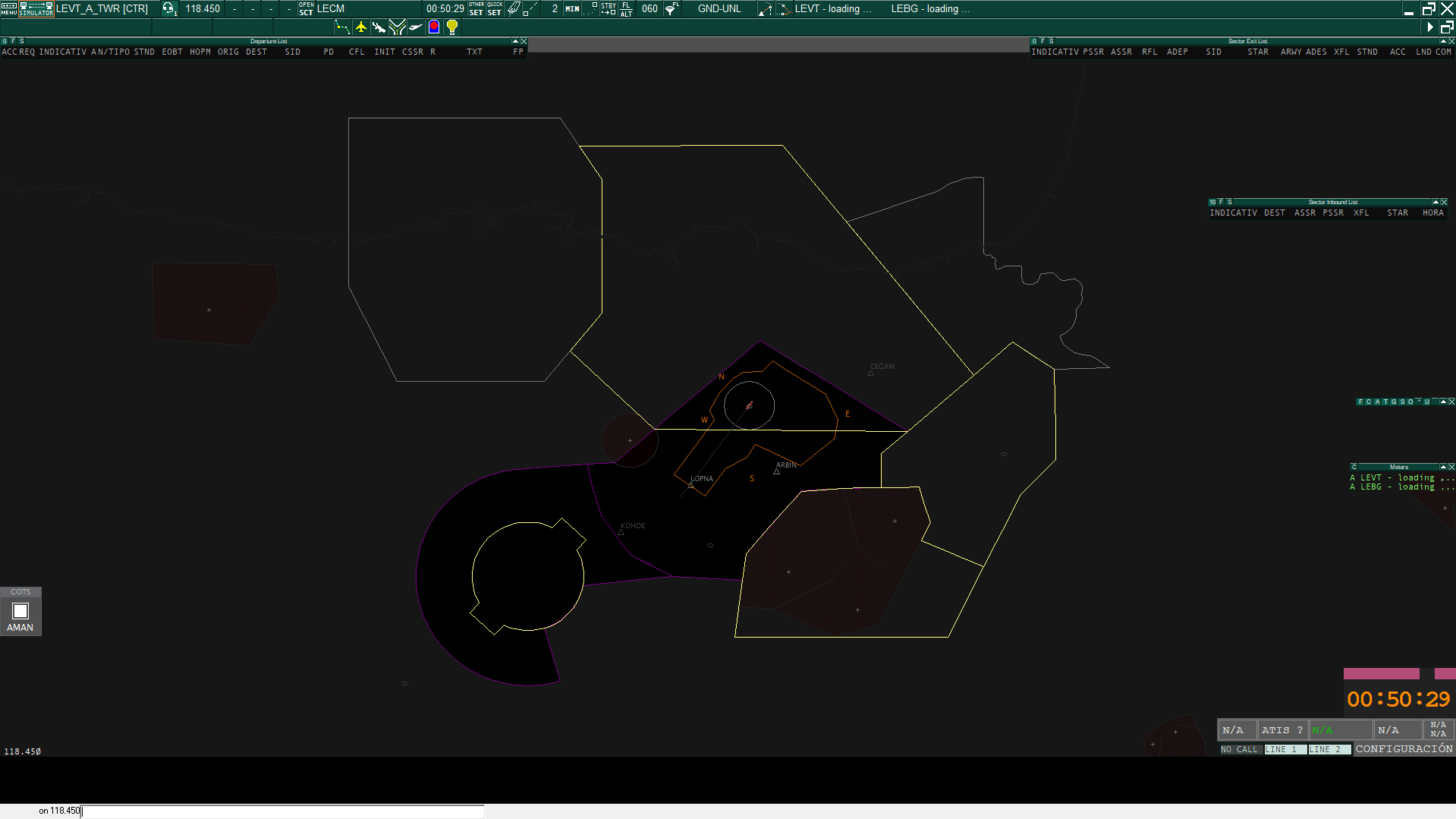Open the OPEN SCT menu

click(x=306, y=8)
